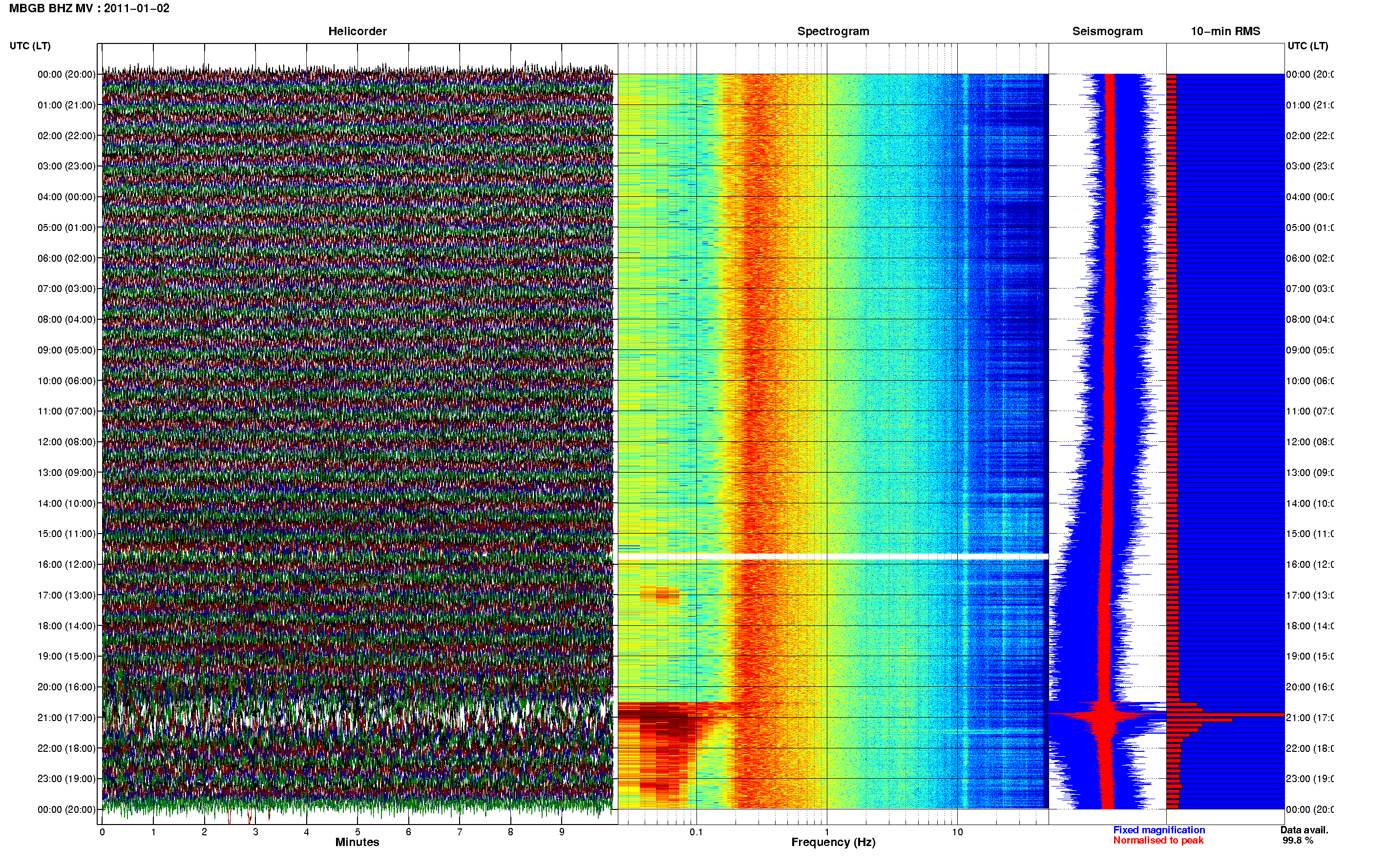
Task: Select the '08:00 (04:00)' left time label
Action: pyautogui.click(x=66, y=319)
